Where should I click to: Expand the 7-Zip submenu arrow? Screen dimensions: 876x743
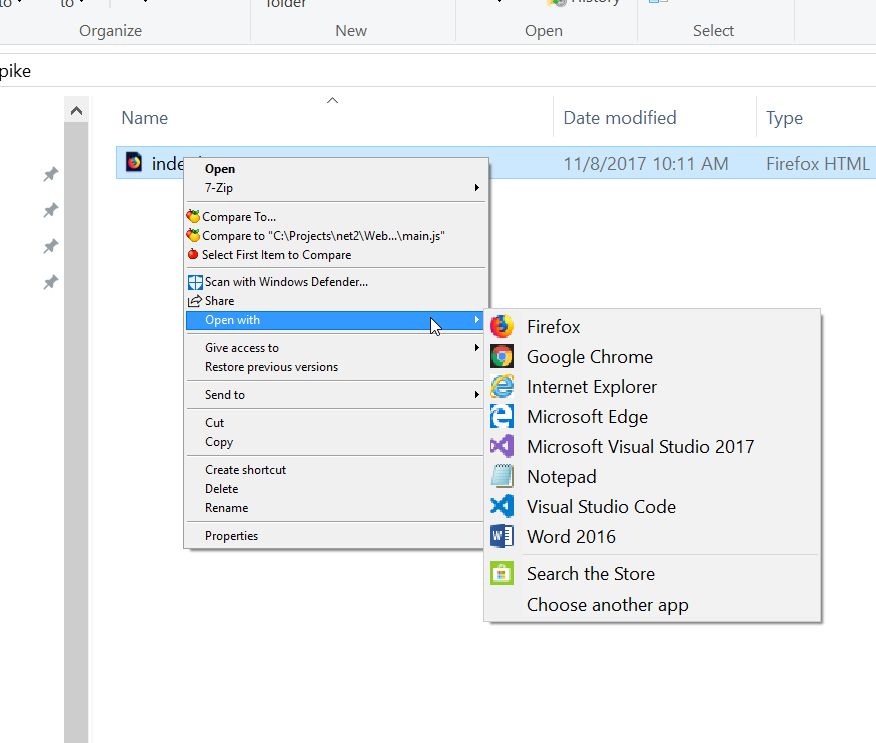[477, 188]
